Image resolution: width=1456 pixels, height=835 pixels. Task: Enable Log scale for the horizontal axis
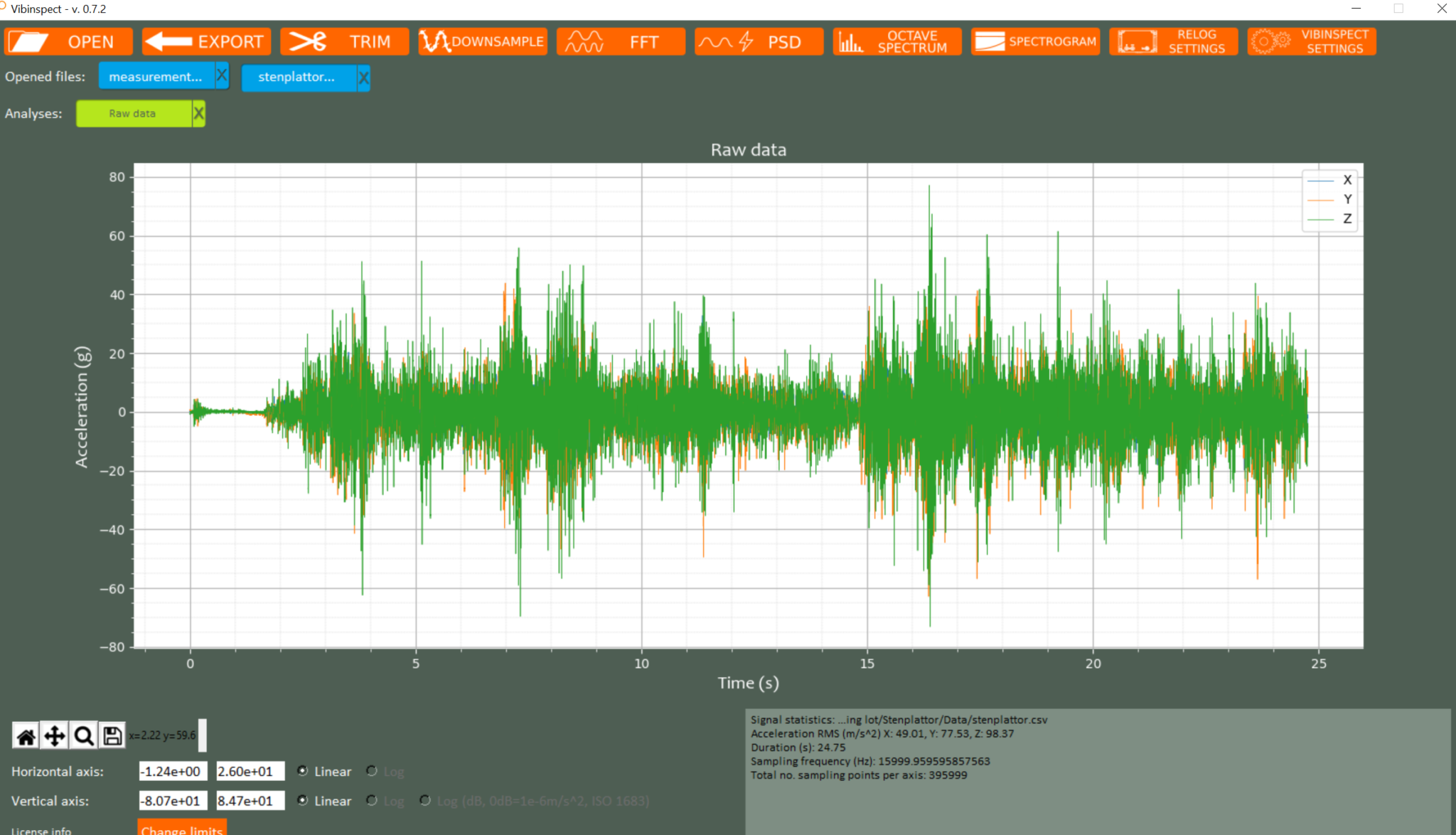click(x=370, y=771)
